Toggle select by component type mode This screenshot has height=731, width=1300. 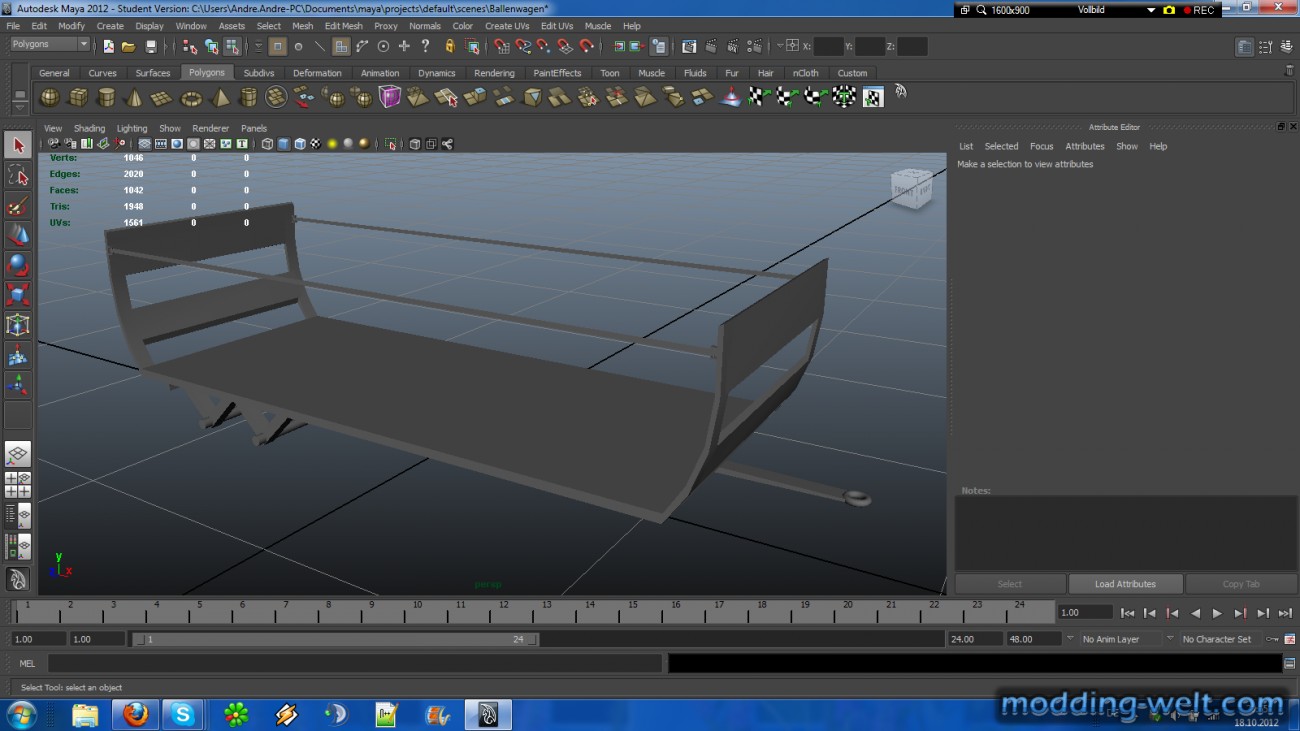click(232, 46)
